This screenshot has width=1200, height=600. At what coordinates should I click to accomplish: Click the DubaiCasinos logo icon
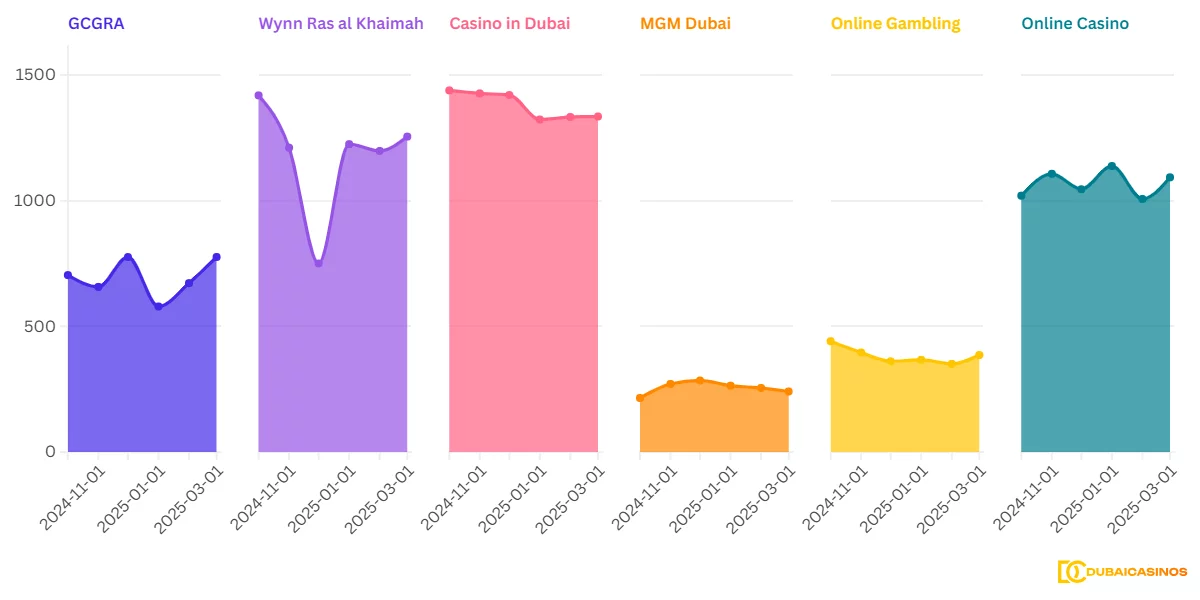(x=1071, y=572)
